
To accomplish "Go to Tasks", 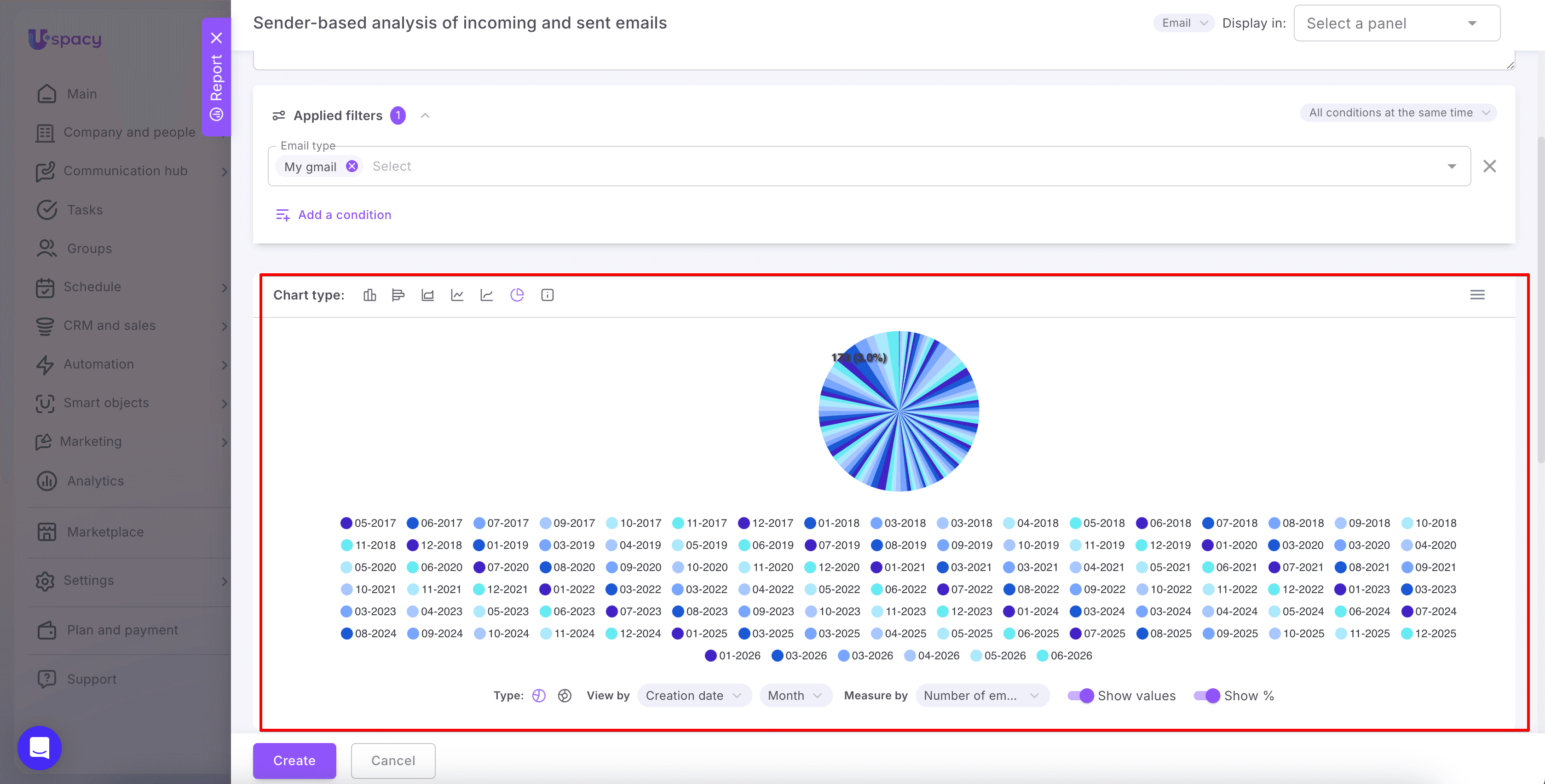I will 85,210.
